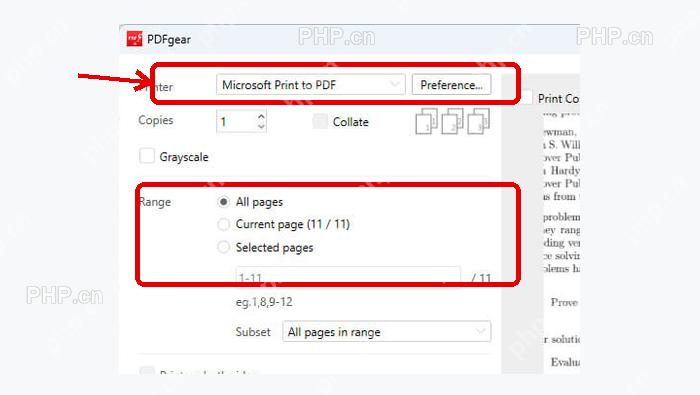This screenshot has width=700, height=395.
Task: Enable the Grayscale checkbox
Action: [x=147, y=156]
